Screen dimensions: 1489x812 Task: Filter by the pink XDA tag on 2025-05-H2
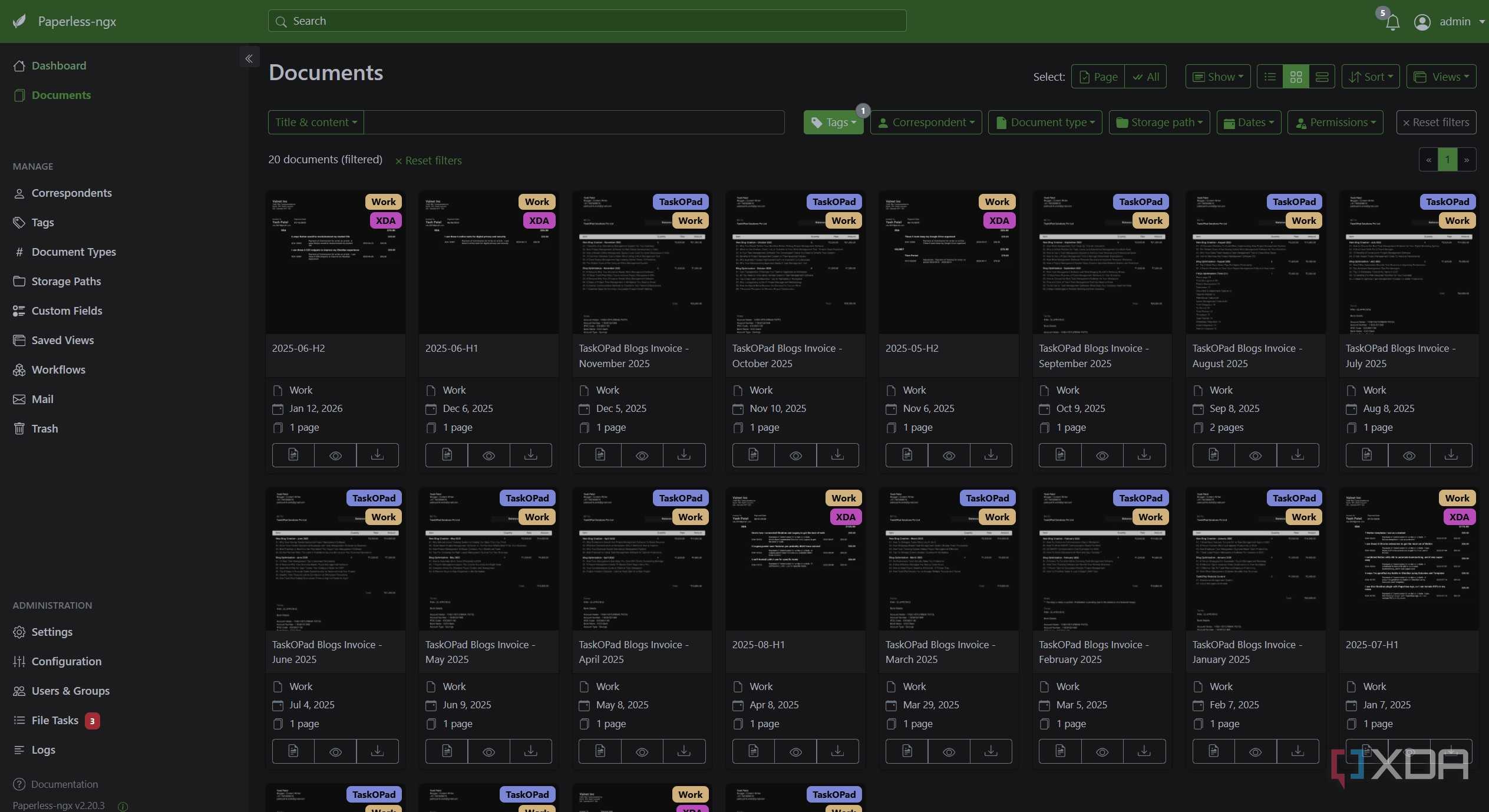(999, 220)
